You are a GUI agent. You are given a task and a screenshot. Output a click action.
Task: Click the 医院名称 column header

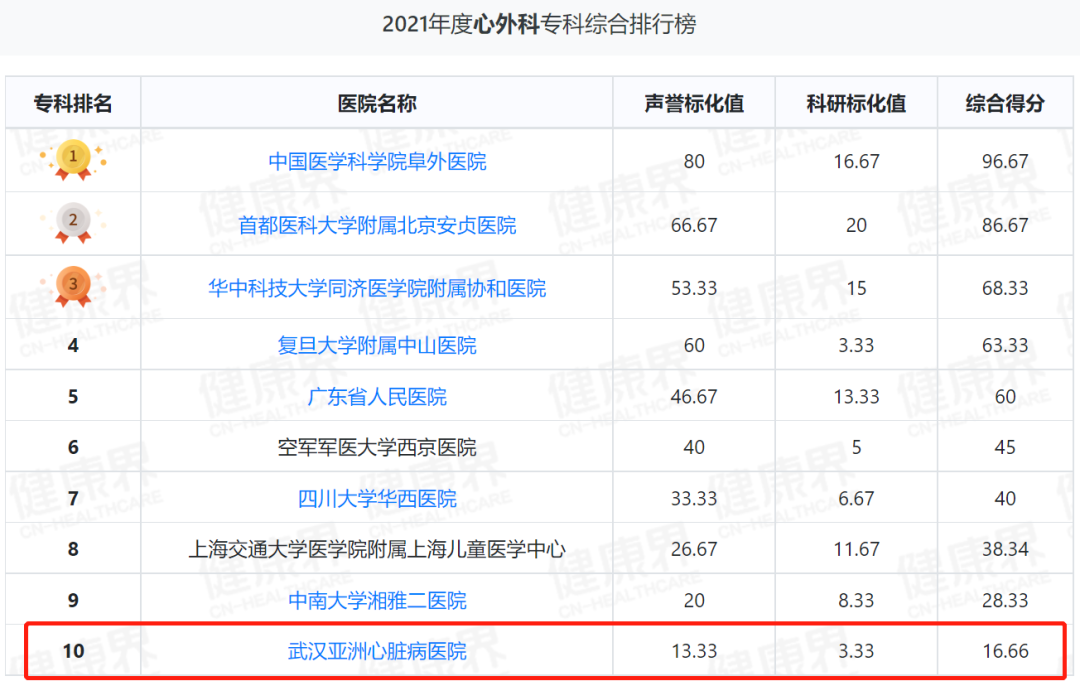(377, 103)
